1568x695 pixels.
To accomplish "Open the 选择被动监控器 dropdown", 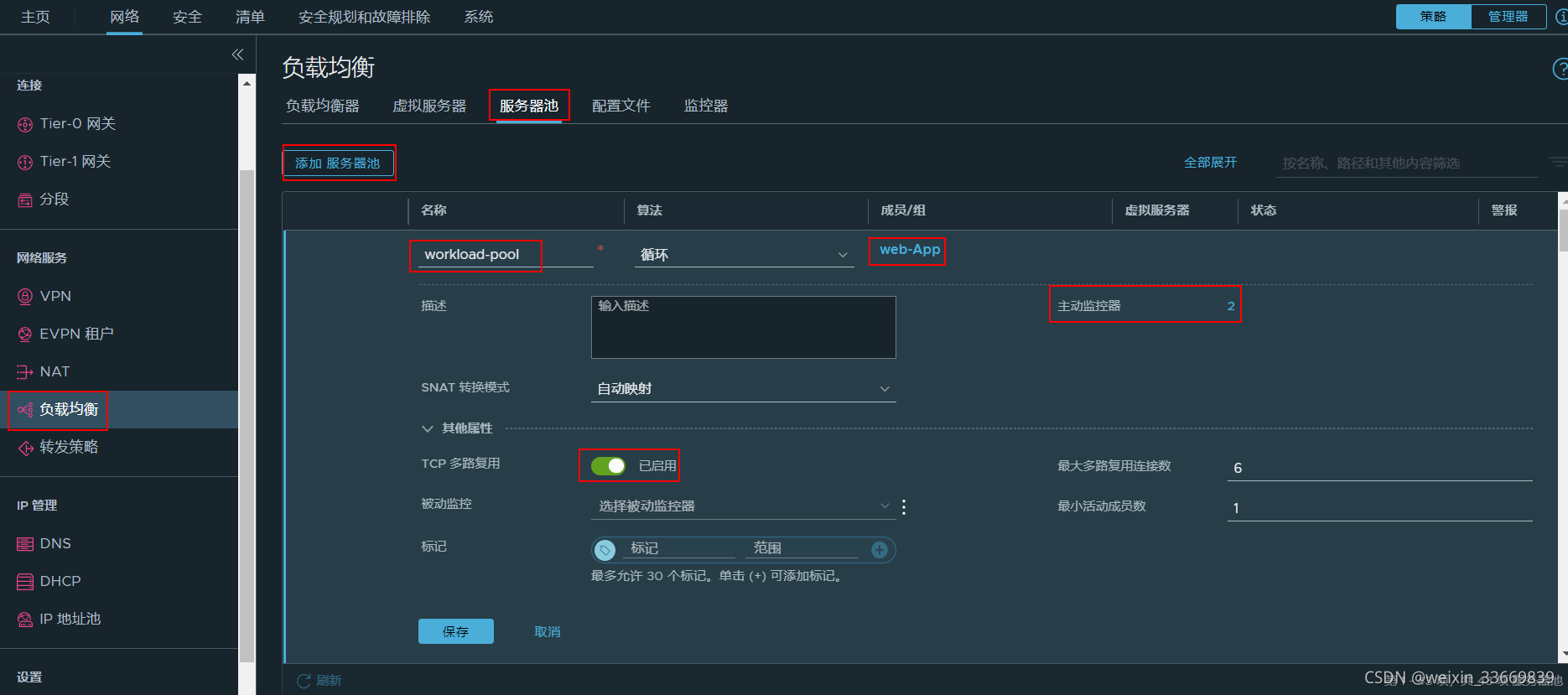I will point(743,506).
